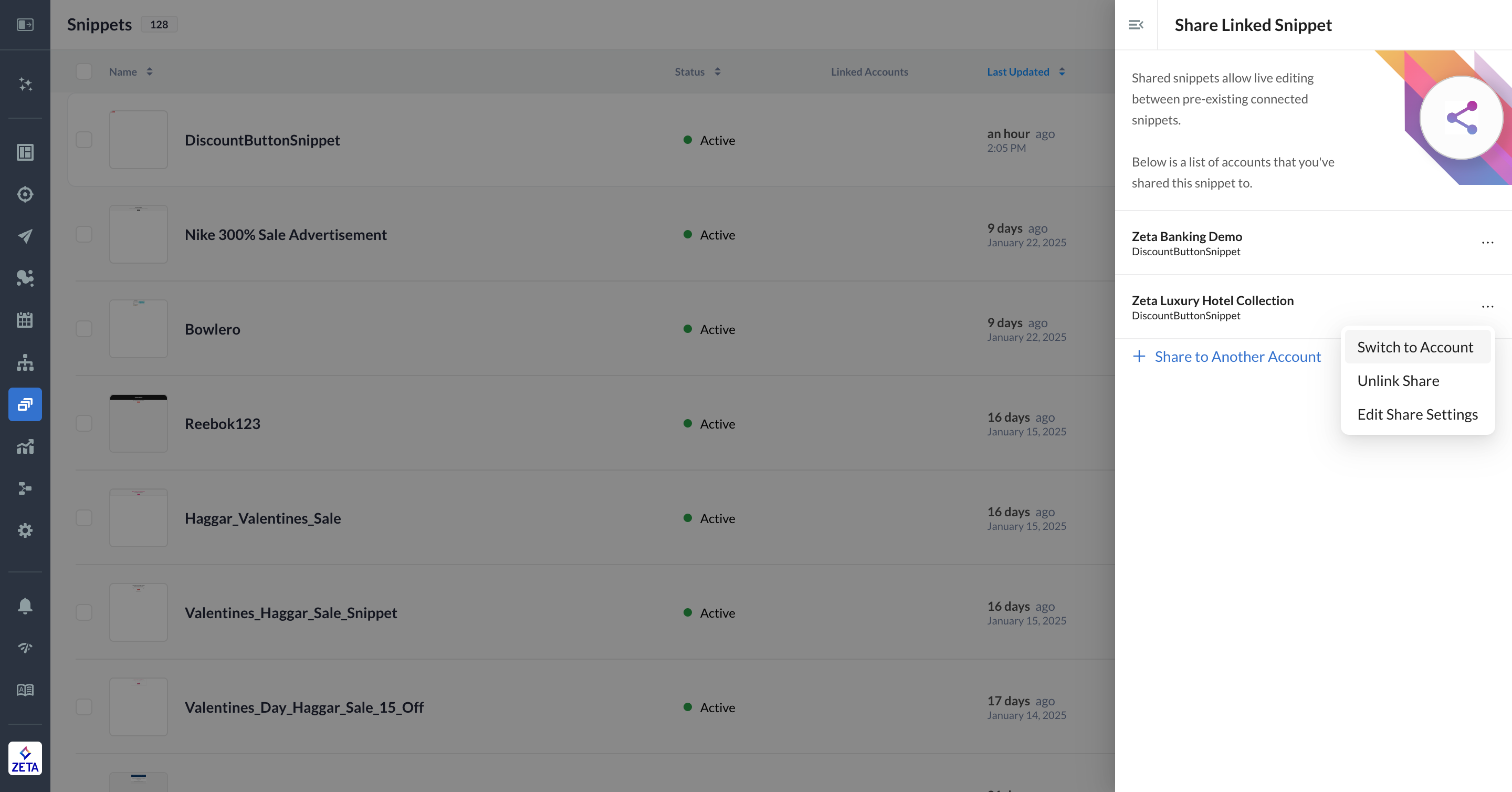Choose Switch to Account from menu
This screenshot has height=792, width=1512.
coord(1417,347)
